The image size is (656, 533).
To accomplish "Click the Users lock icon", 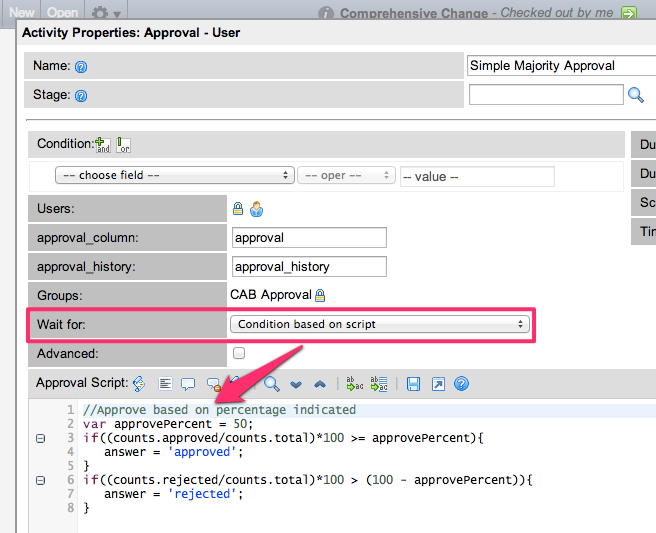I will point(238,209).
